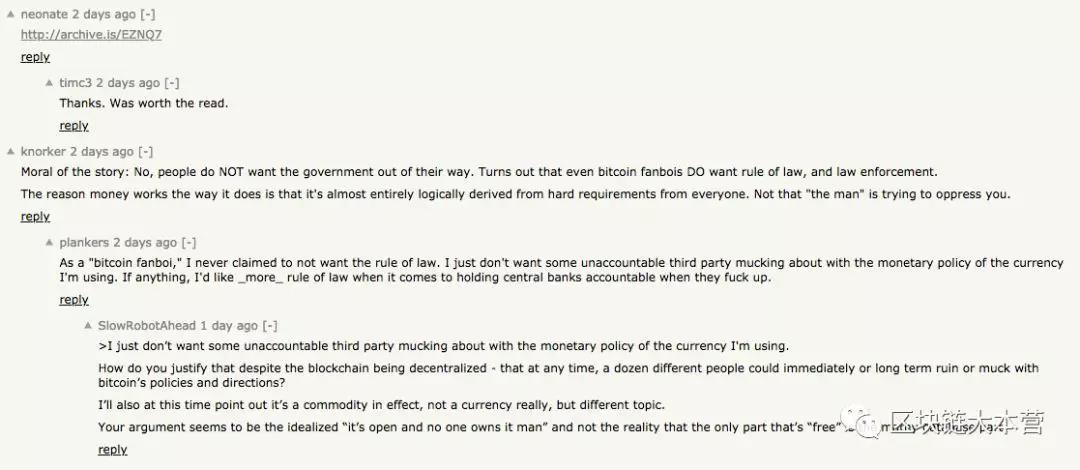
Task: Collapse timc3's comment with [-]
Action: [x=172, y=83]
